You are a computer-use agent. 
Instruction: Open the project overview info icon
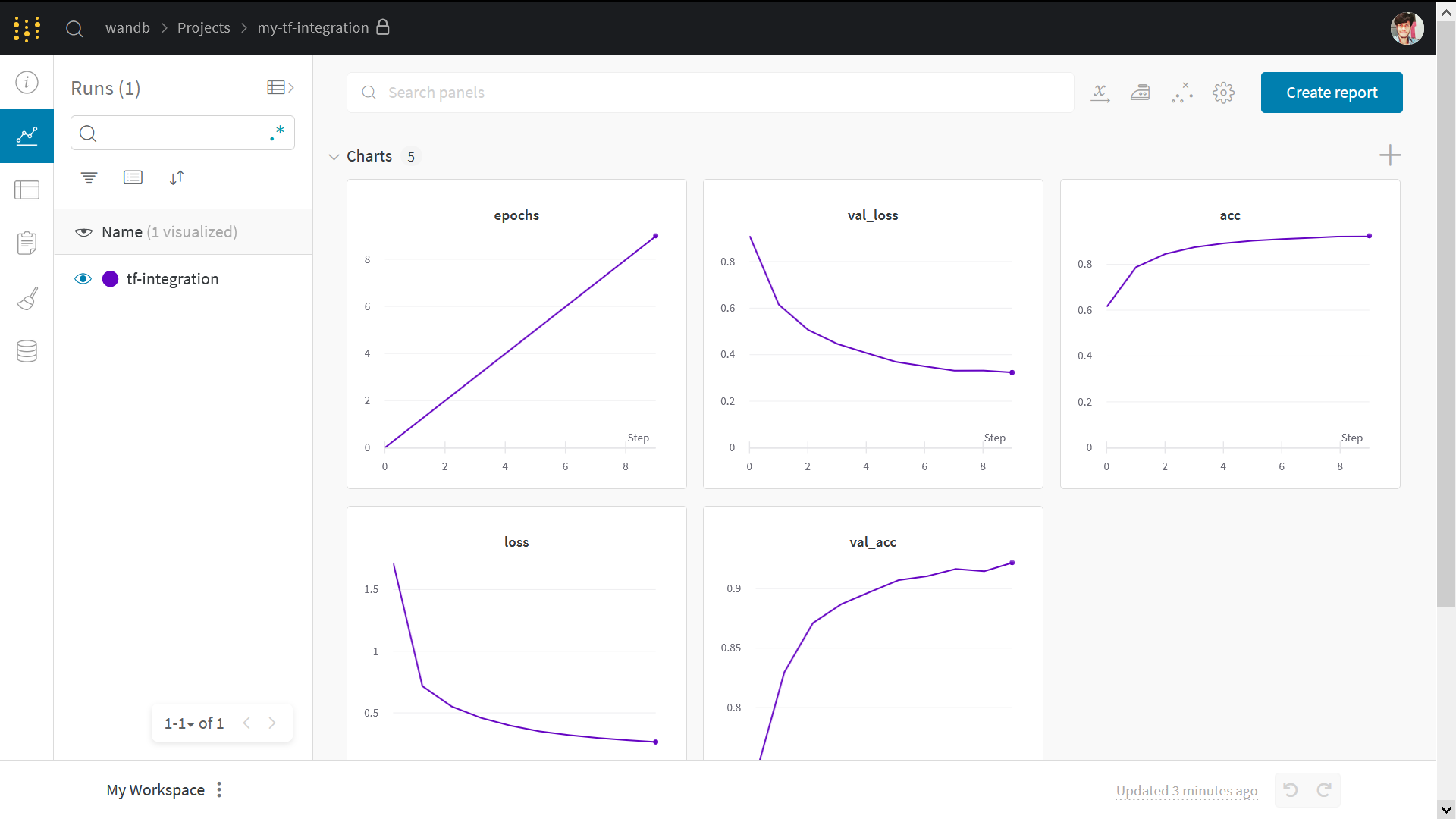coord(27,82)
